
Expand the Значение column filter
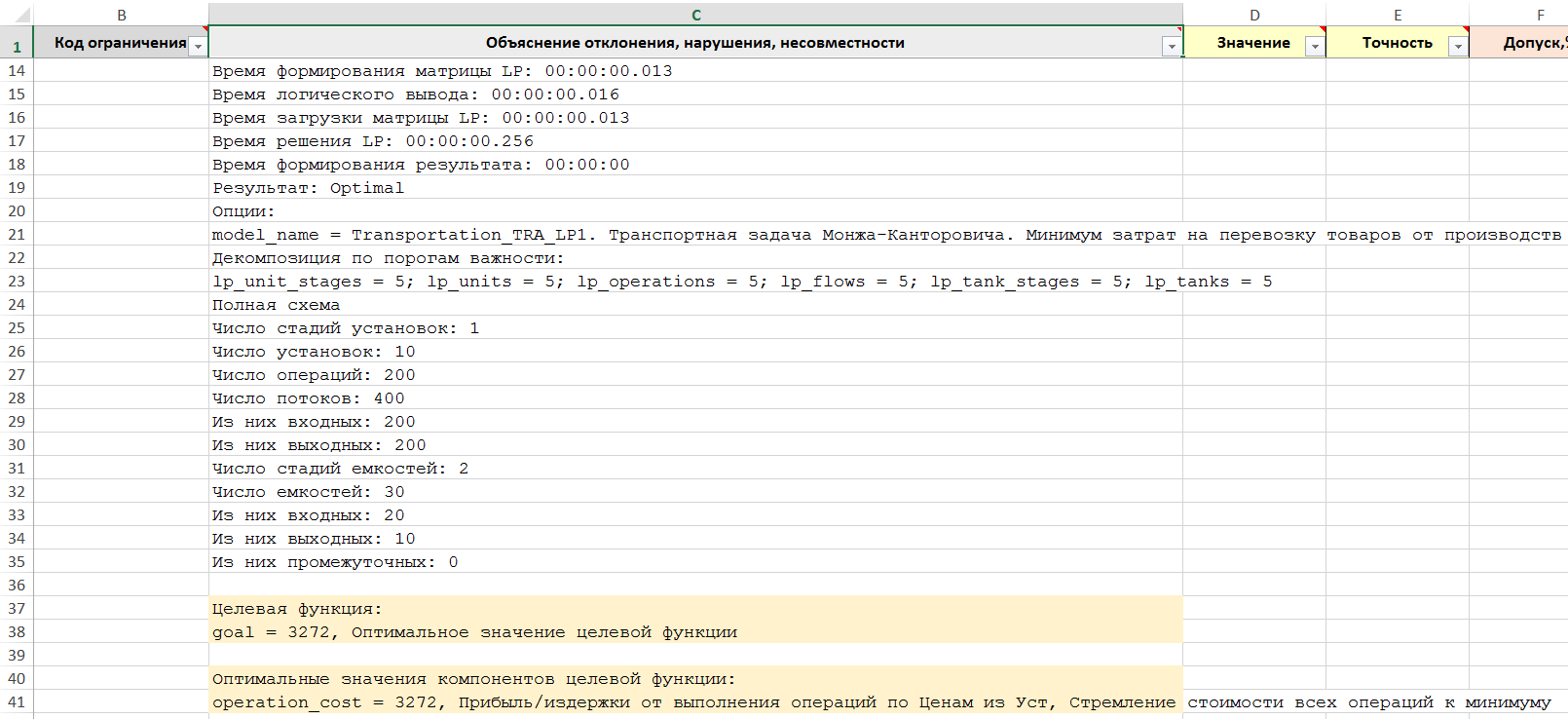click(x=1314, y=47)
